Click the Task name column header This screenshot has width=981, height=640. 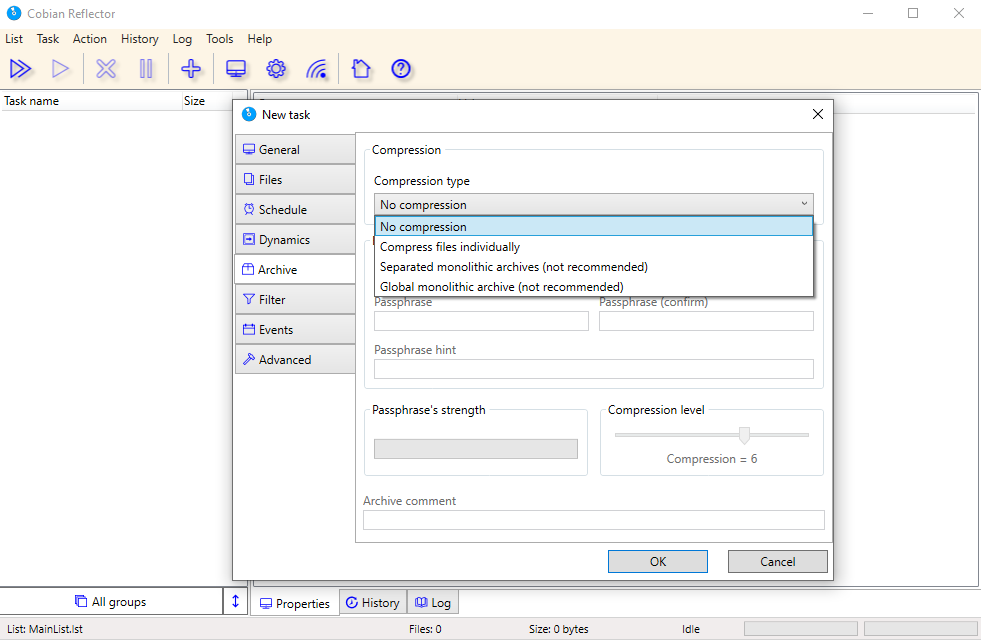click(x=91, y=101)
